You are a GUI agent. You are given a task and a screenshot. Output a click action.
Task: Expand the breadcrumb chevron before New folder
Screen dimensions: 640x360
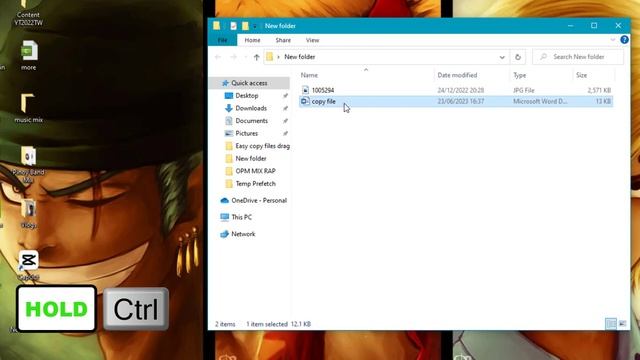point(278,57)
